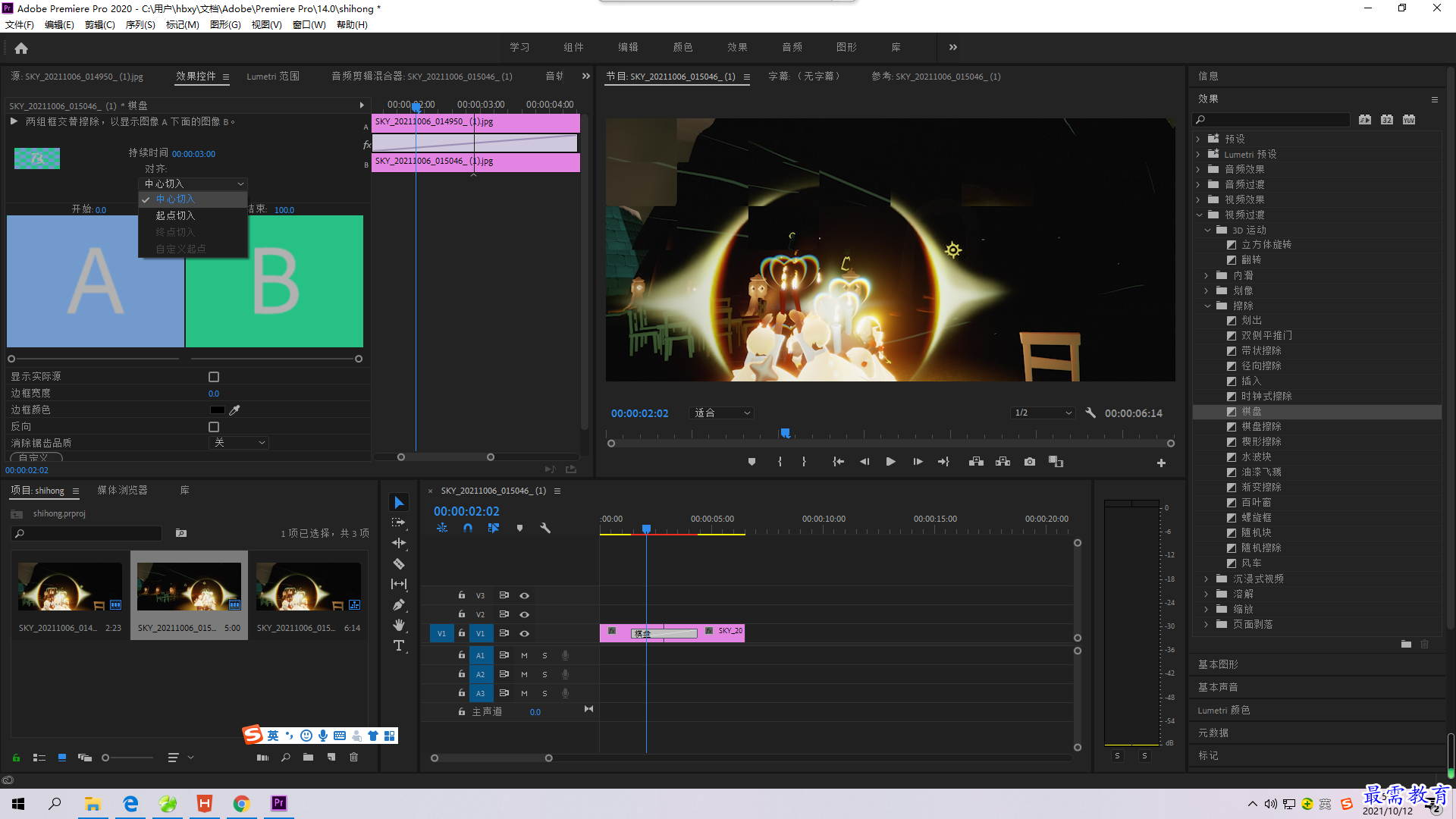The height and width of the screenshot is (819, 1456).
Task: Open timeline display settings wrench
Action: [545, 528]
